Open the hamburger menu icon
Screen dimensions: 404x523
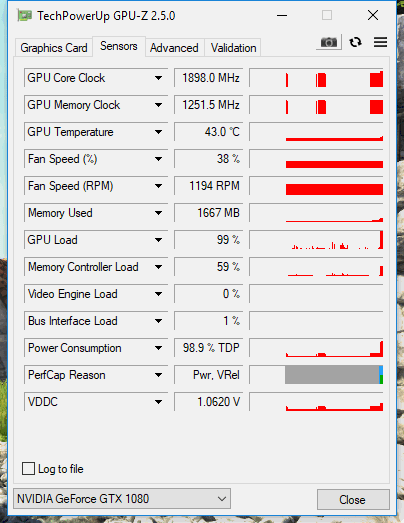pyautogui.click(x=380, y=42)
